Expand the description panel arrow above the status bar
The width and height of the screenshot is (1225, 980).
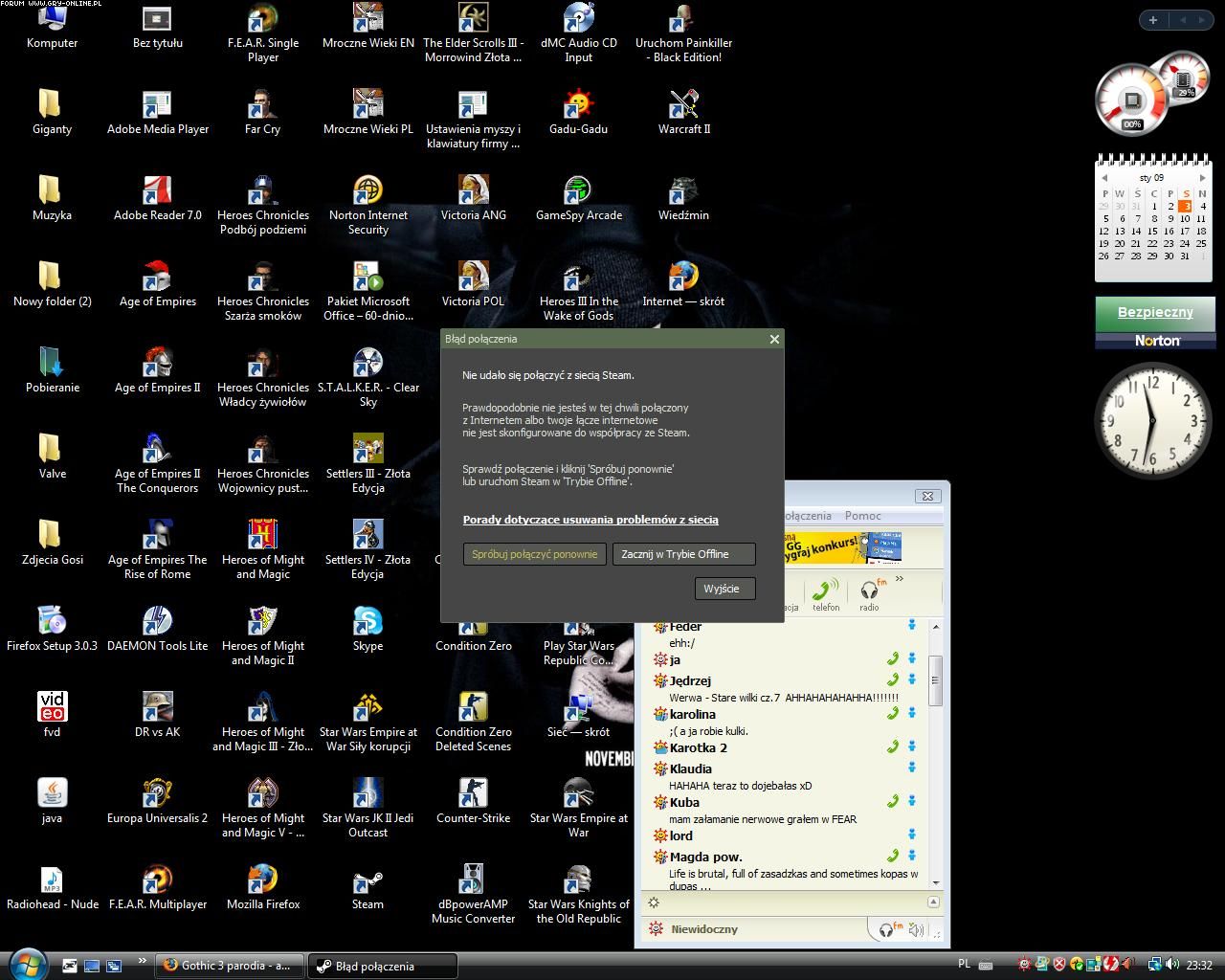click(933, 902)
